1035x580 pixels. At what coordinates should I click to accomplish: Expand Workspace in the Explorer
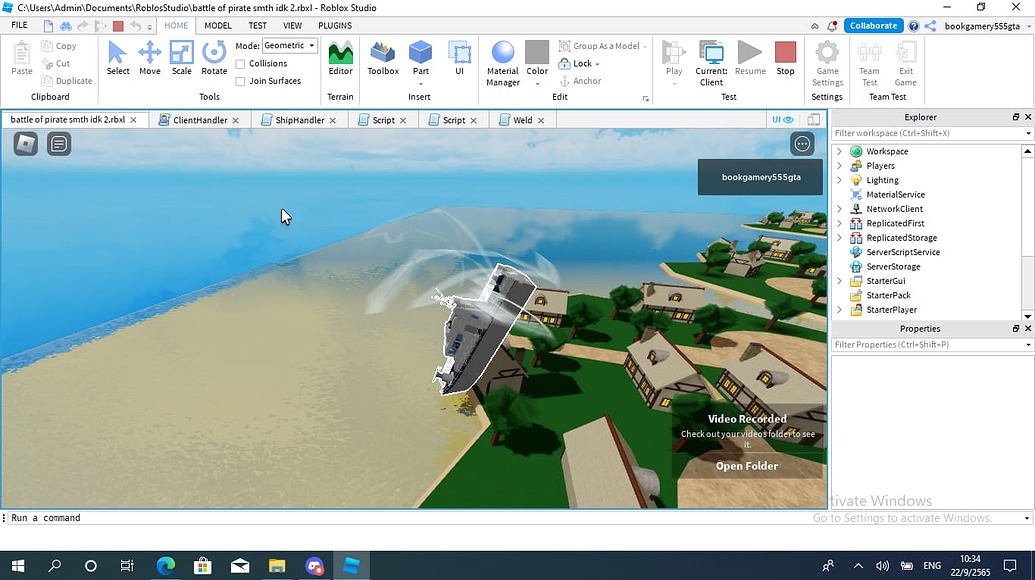pyautogui.click(x=840, y=151)
